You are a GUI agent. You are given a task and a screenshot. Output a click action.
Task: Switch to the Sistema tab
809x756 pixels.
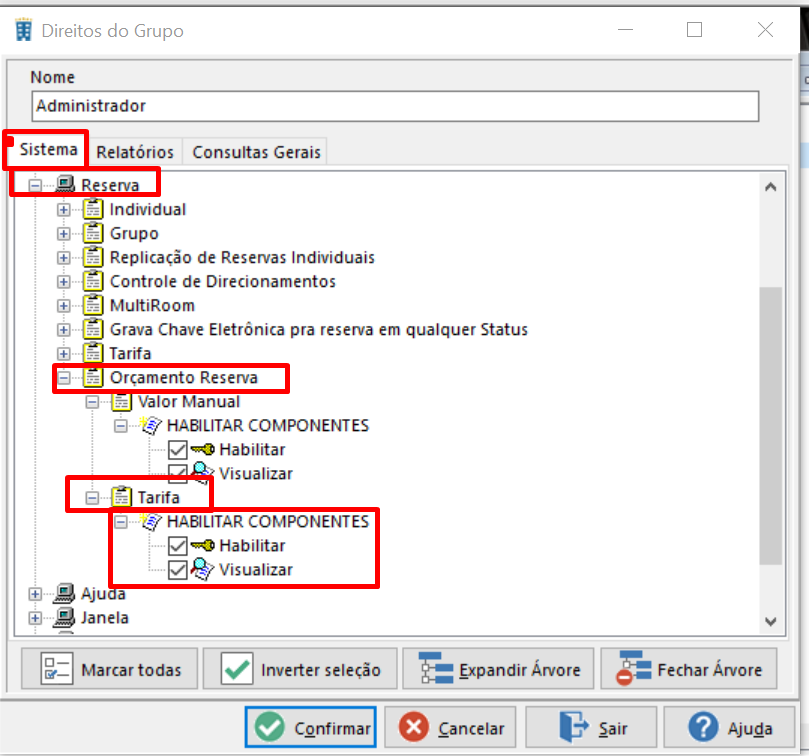point(48,149)
